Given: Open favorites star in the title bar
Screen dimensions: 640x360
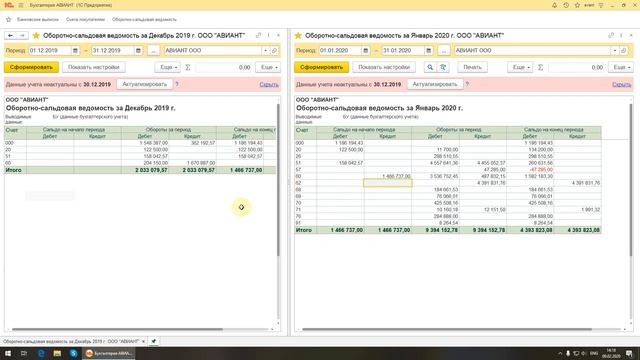Looking at the screenshot, I should tap(577, 5).
